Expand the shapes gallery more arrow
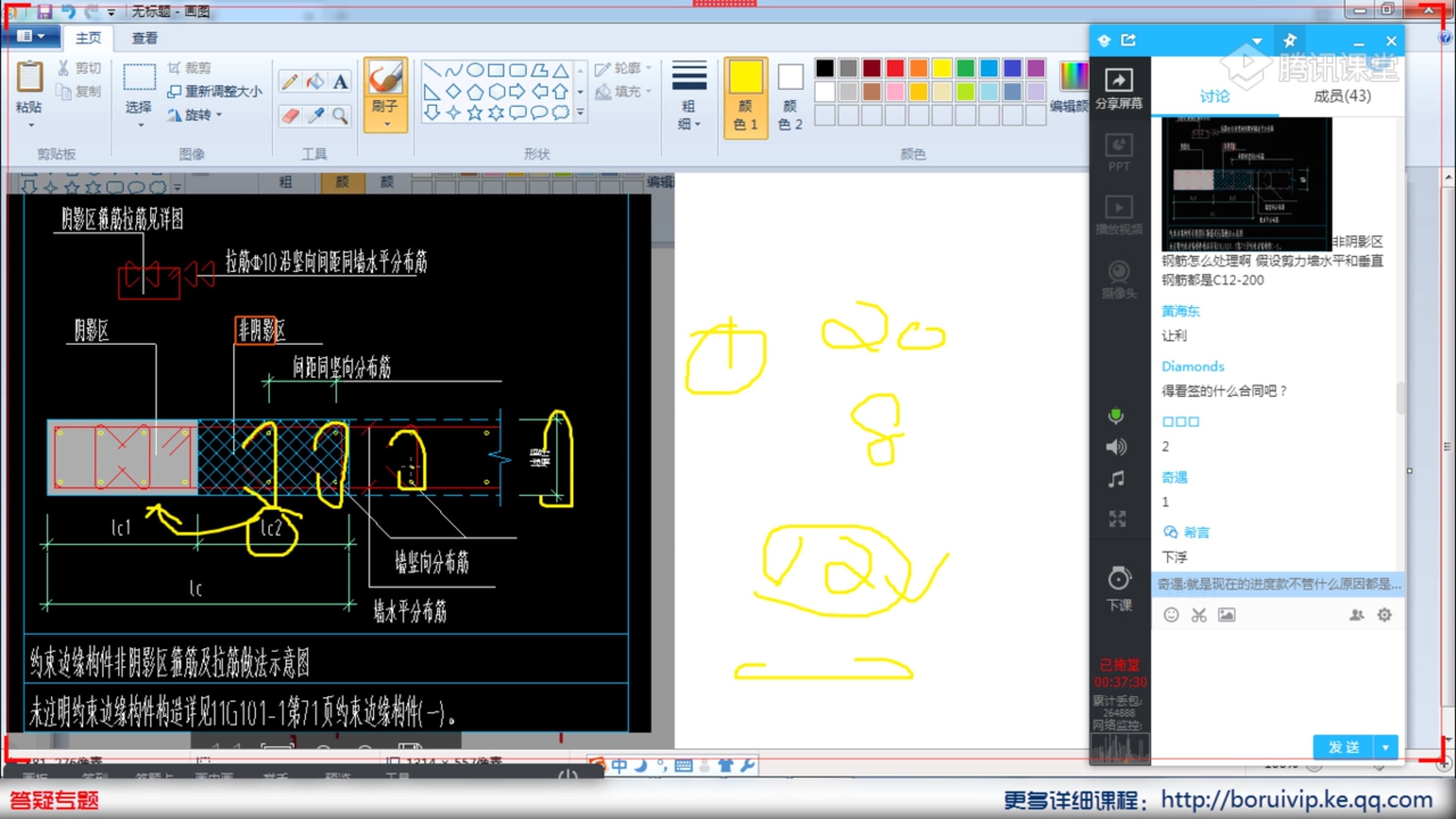1456x819 pixels. tap(580, 113)
